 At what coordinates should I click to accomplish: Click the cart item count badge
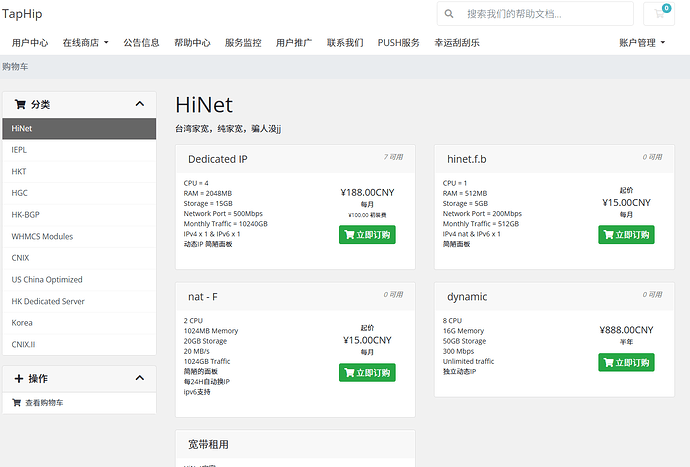pyautogui.click(x=667, y=8)
